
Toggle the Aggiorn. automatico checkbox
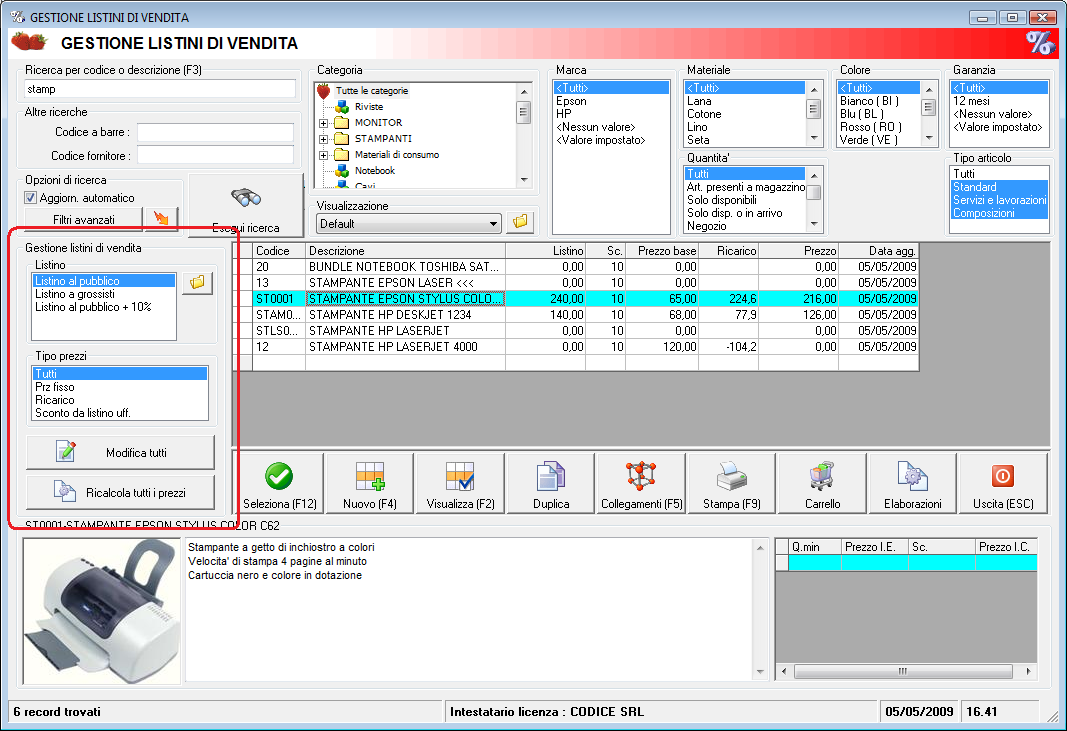(30, 198)
